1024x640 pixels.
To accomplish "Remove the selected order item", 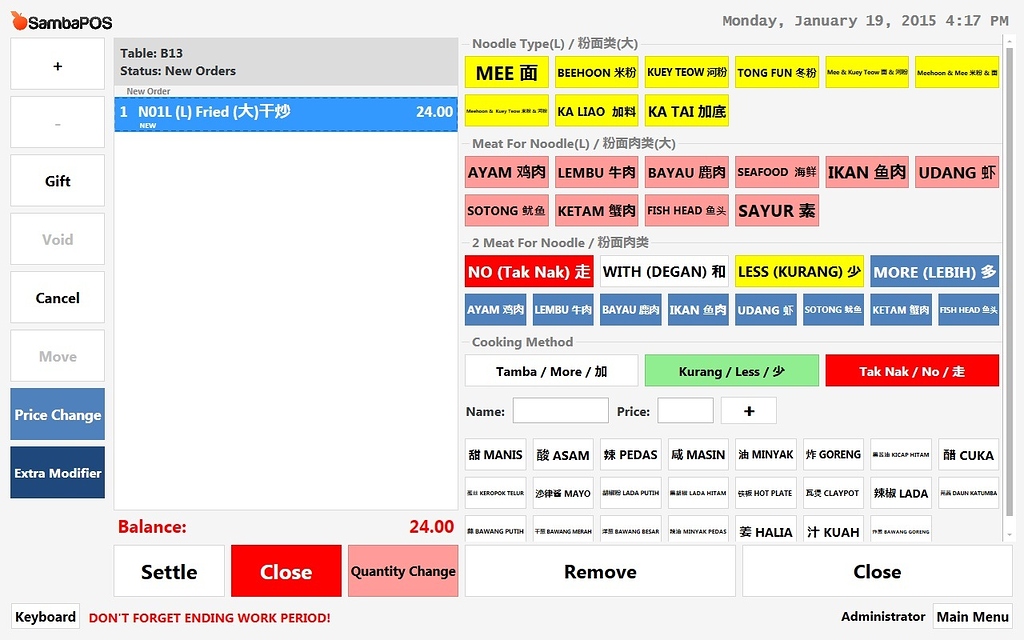I will coord(599,571).
